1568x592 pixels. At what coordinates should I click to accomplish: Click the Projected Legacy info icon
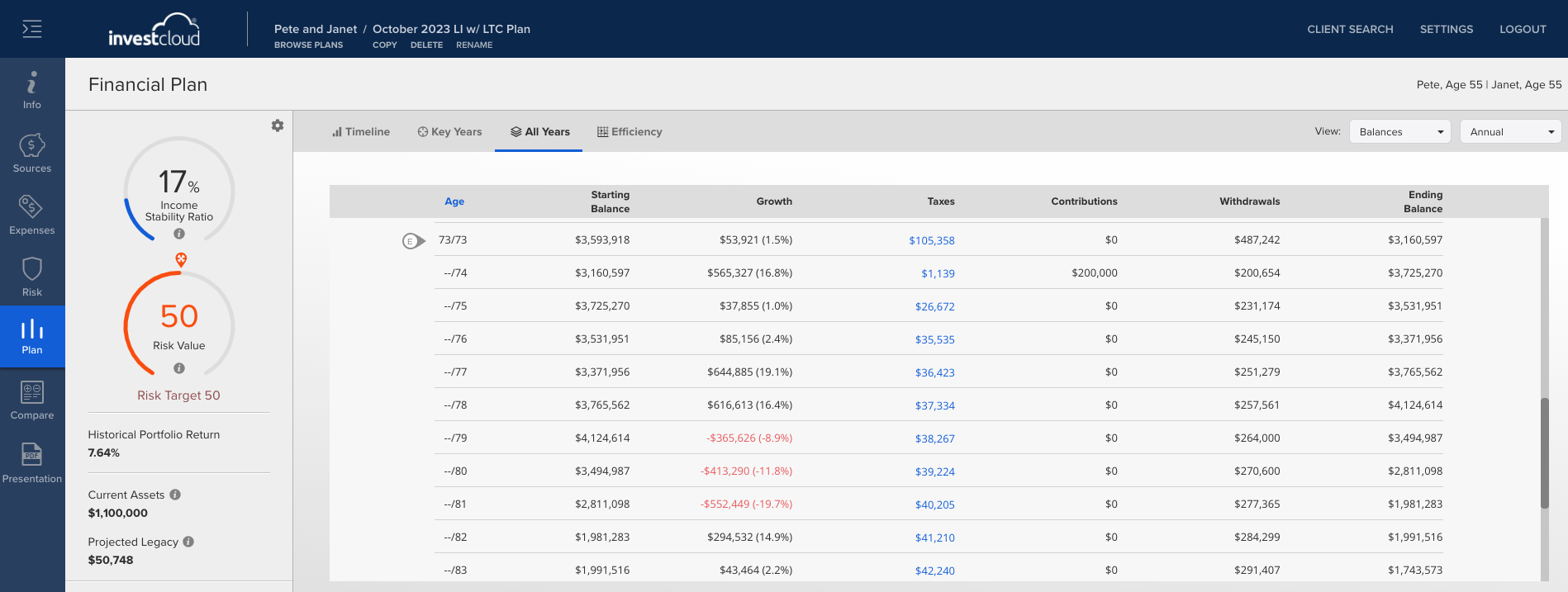coord(188,542)
